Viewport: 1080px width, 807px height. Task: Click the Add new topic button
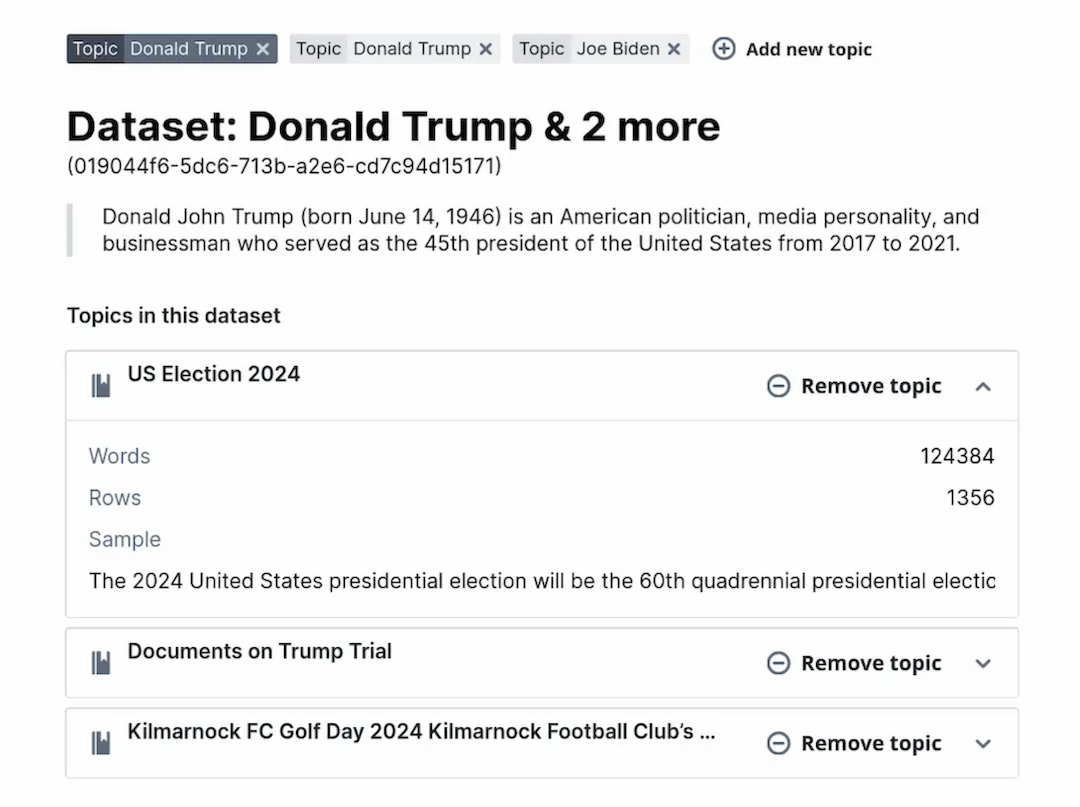(808, 49)
